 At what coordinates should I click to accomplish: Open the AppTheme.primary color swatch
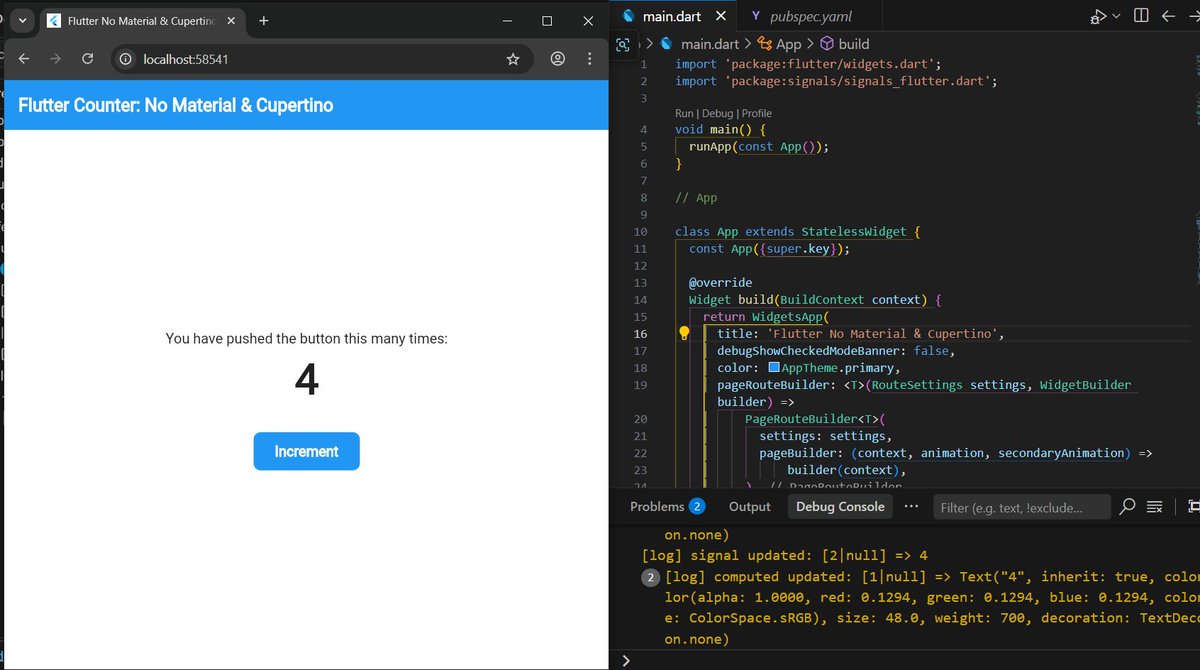(774, 368)
